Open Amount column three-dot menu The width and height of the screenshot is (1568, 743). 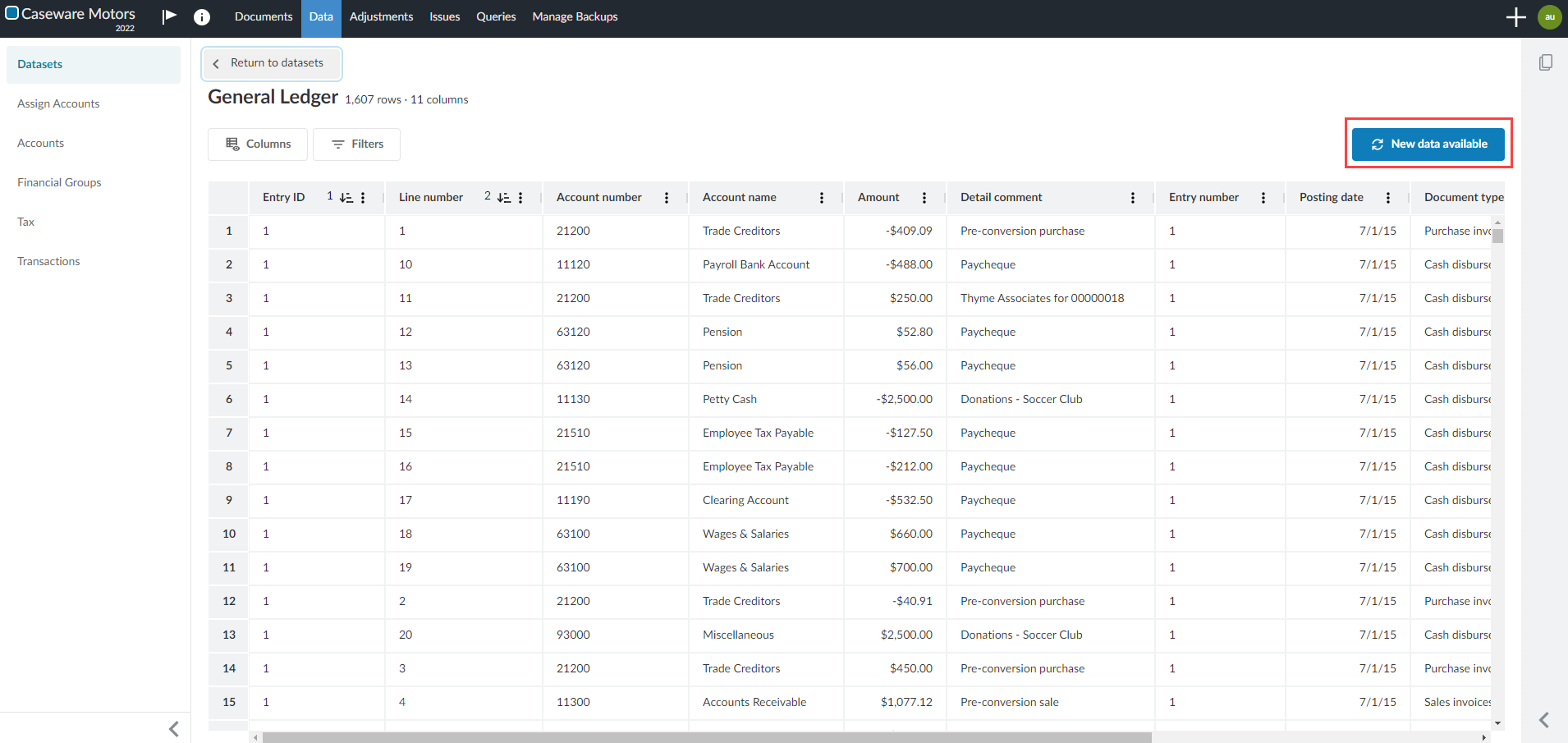[x=924, y=198]
